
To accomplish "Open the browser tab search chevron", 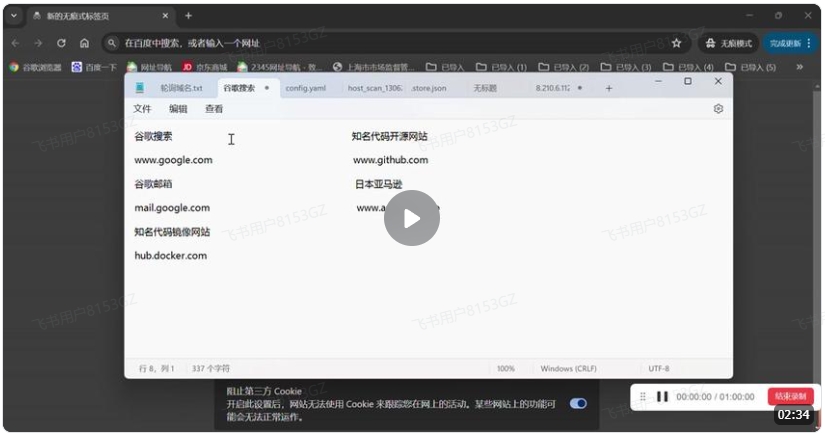I will pos(14,16).
